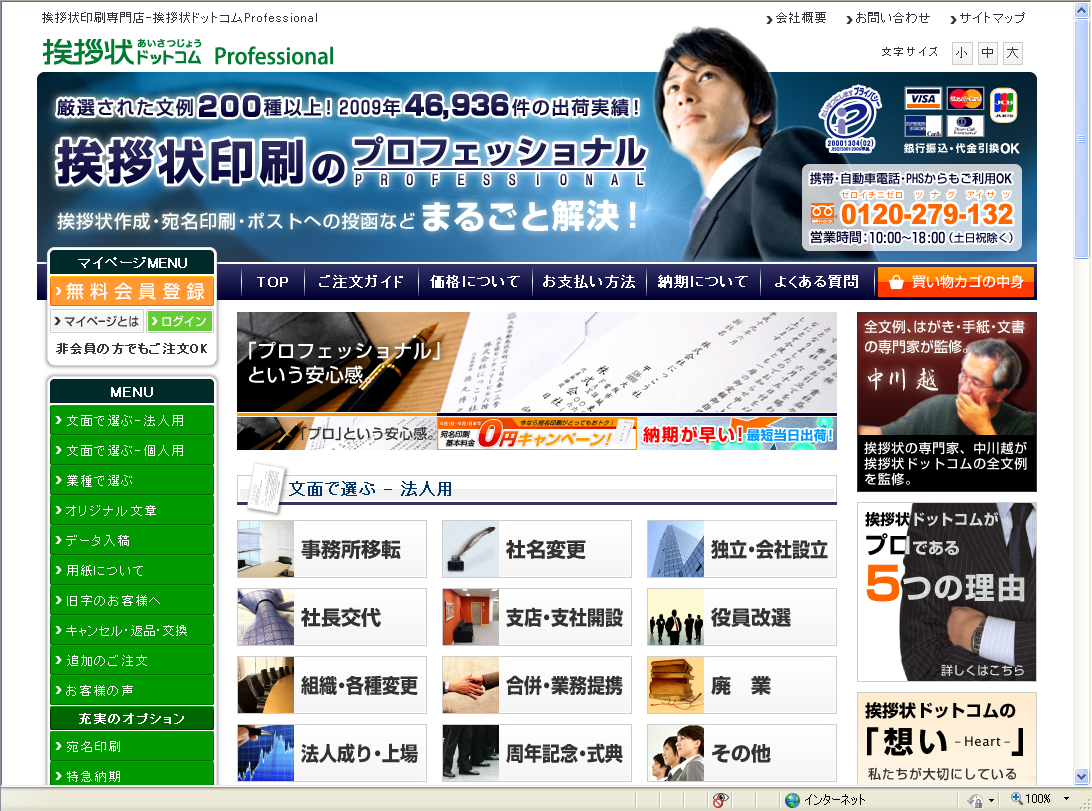Open 法人成り・上場 category tile
Image resolution: width=1092 pixels, height=811 pixels.
tap(332, 753)
